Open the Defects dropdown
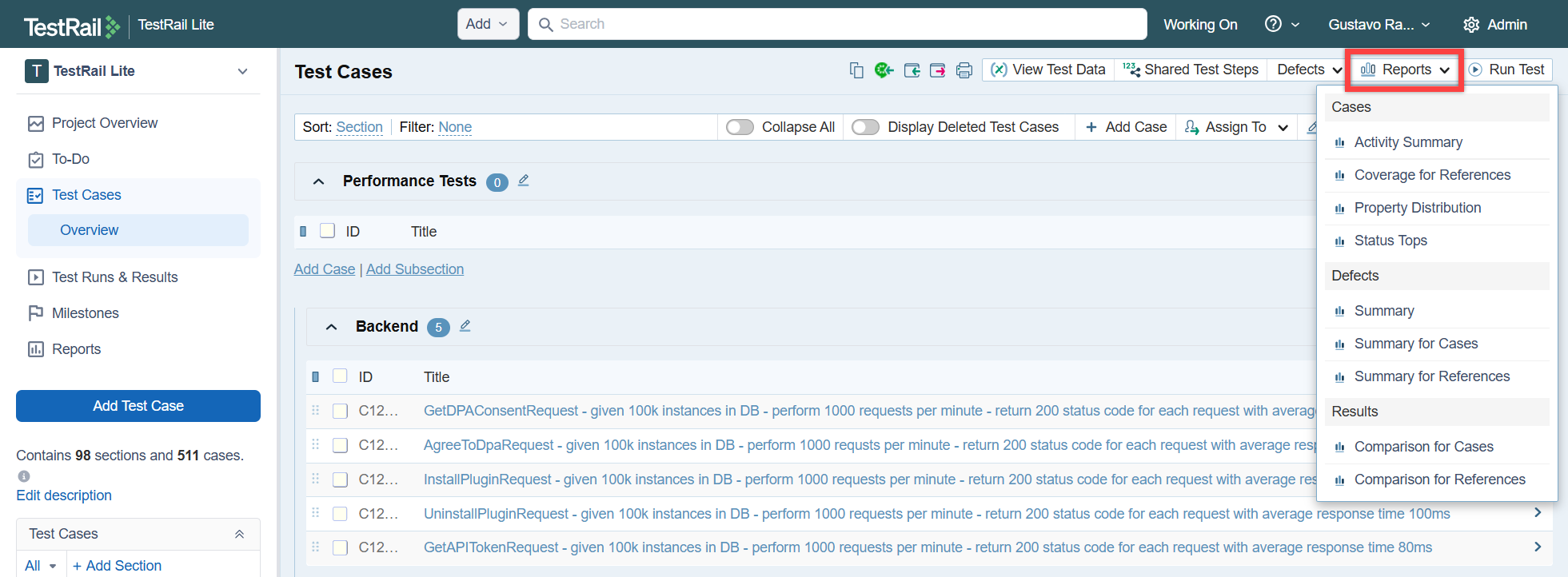1568x577 pixels. (x=1309, y=70)
